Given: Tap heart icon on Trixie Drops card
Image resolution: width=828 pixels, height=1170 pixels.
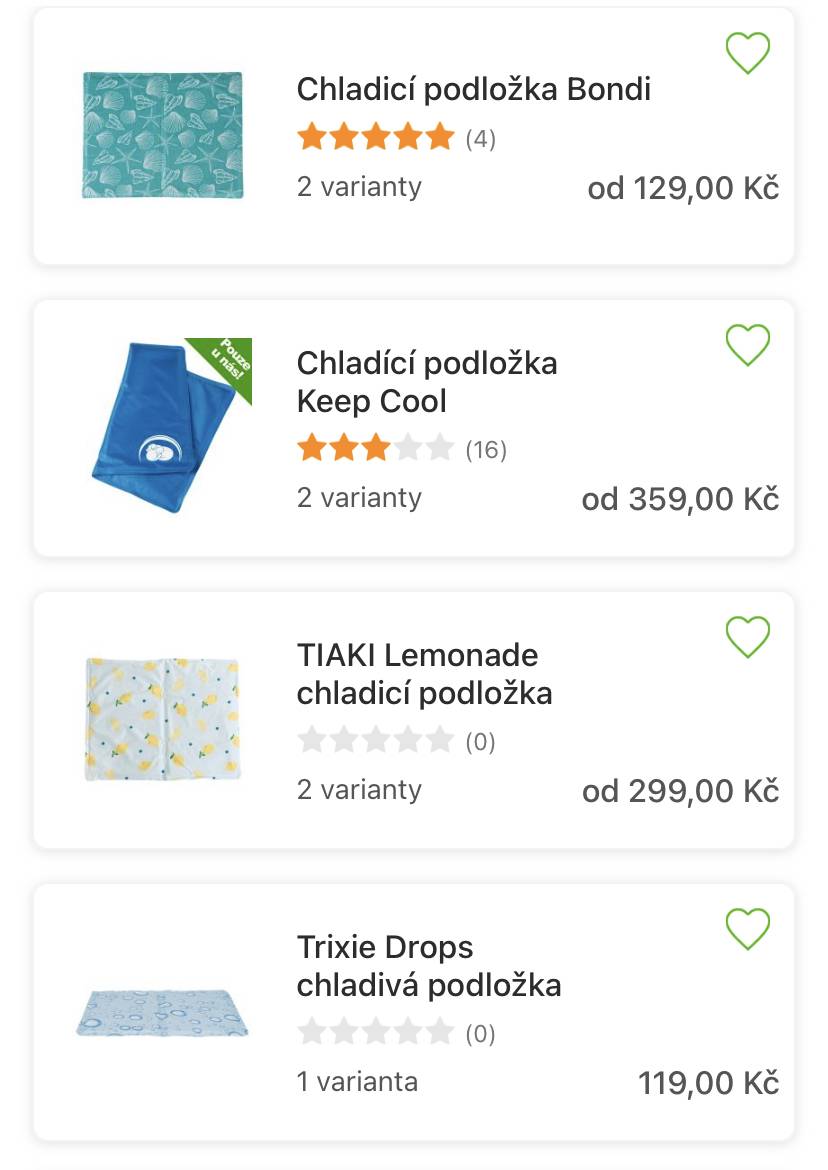Looking at the screenshot, I should click(x=747, y=928).
